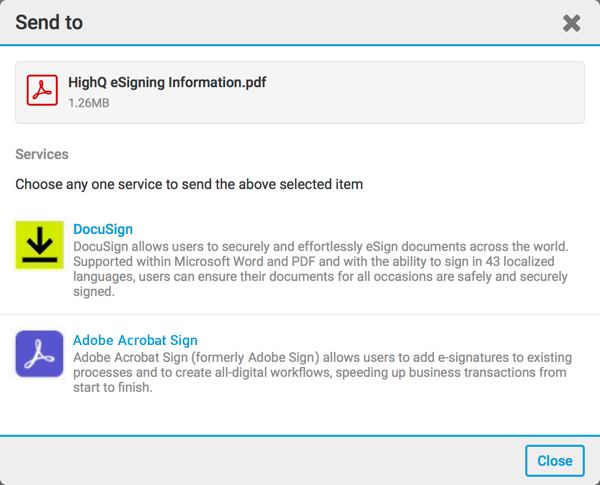The width and height of the screenshot is (600, 485).
Task: Open the DocuSign service link
Action: click(x=103, y=229)
